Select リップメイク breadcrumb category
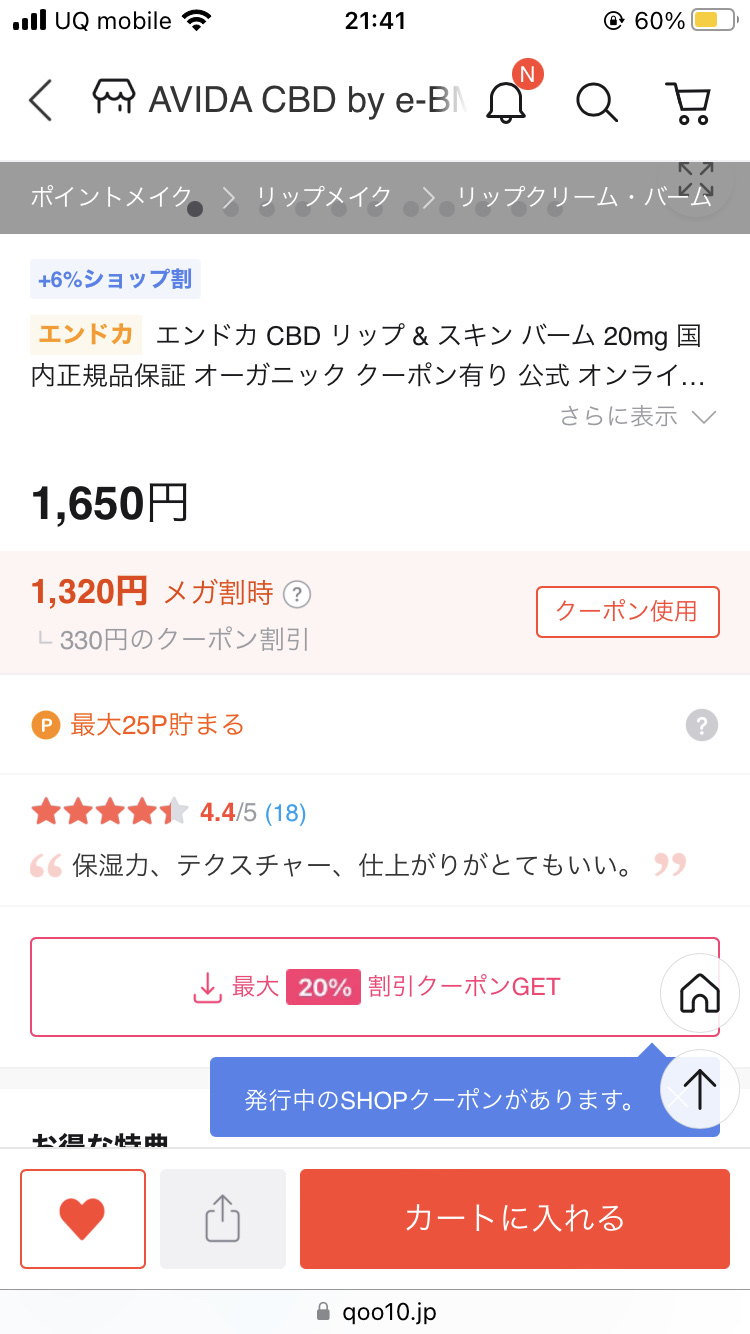750x1334 pixels. tap(324, 197)
